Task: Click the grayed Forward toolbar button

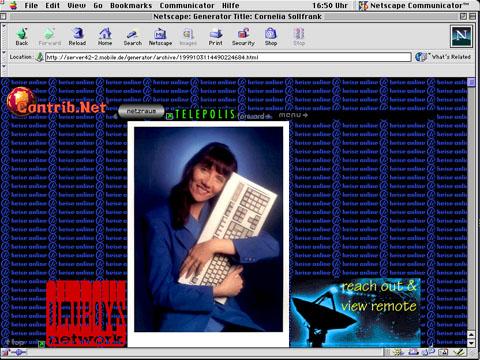Action: (x=50, y=37)
